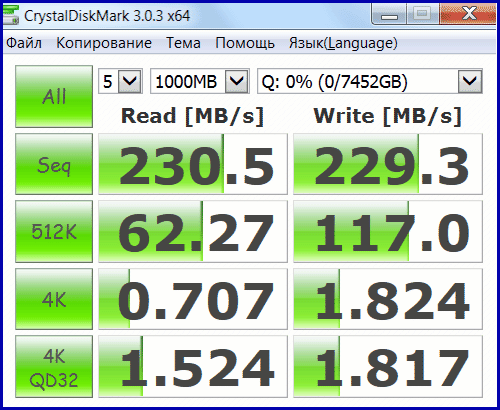Viewport: 500px width, 410px height.
Task: Click the Seq read result 230.5
Action: [193, 164]
